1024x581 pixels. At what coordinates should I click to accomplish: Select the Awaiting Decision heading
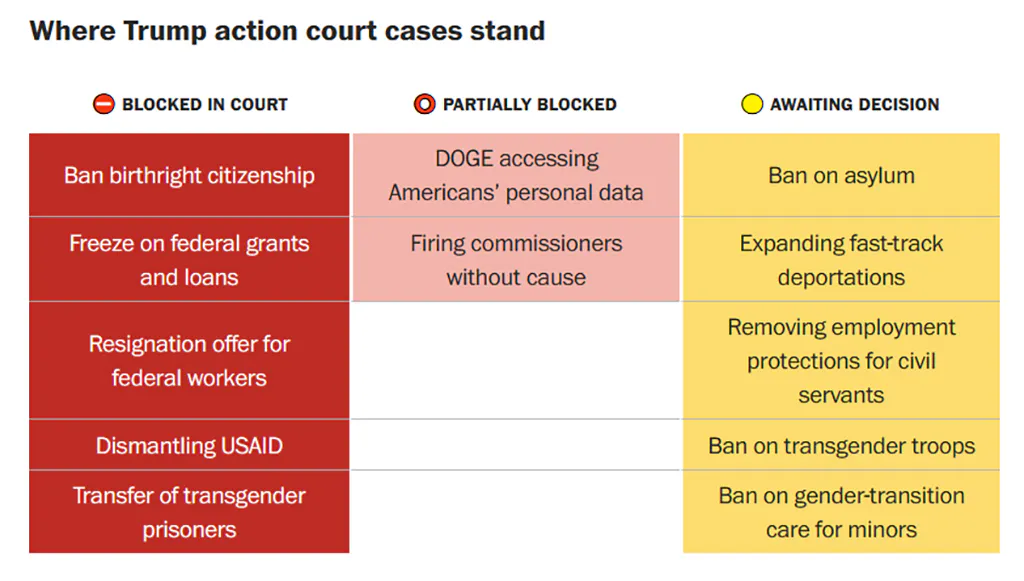tap(854, 104)
